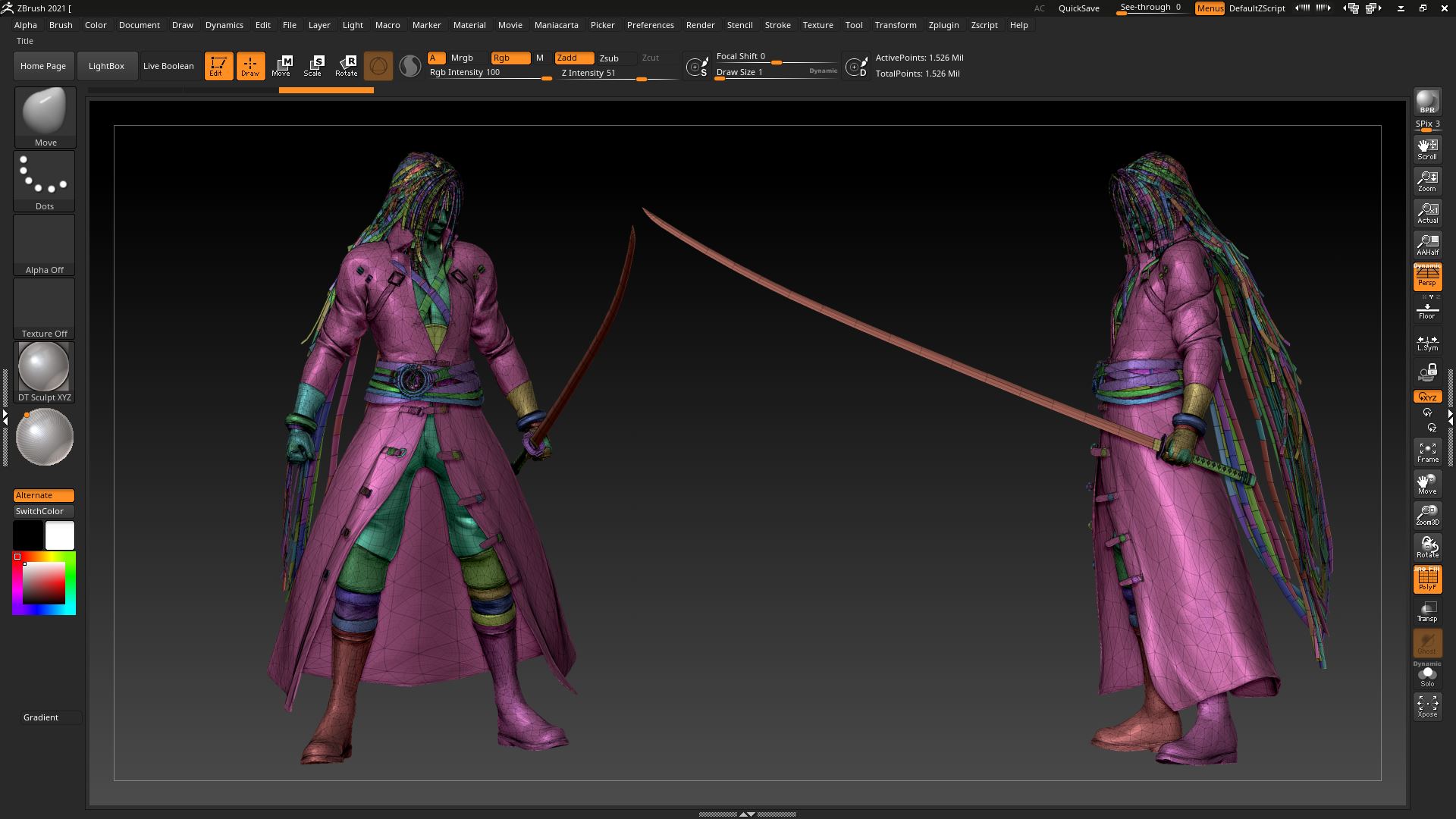Render with the BPR button
The image size is (1456, 819).
[1427, 102]
